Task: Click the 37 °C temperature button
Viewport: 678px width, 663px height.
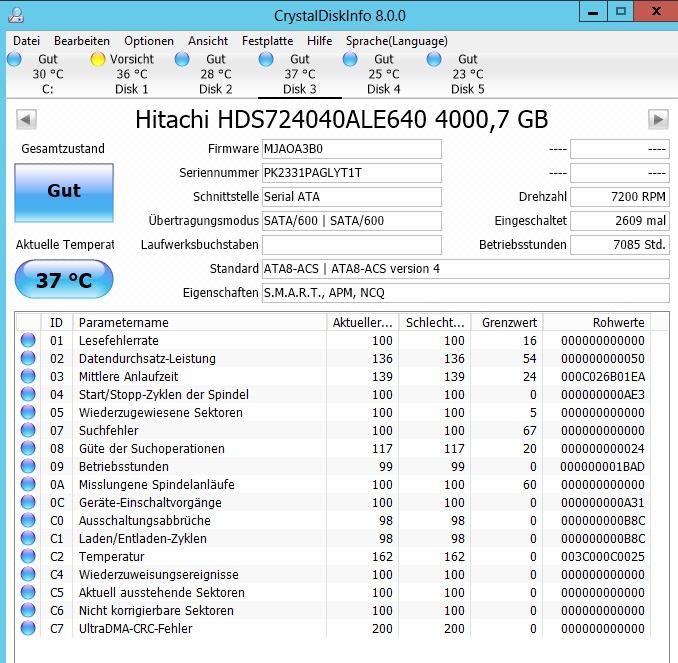Action: [64, 279]
